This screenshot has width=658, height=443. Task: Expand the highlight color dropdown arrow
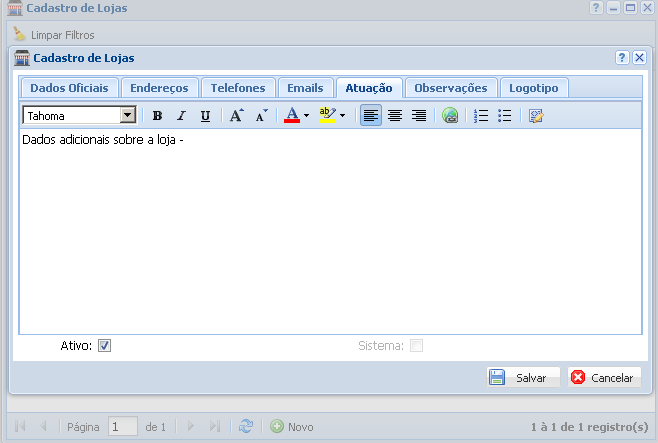(x=342, y=116)
